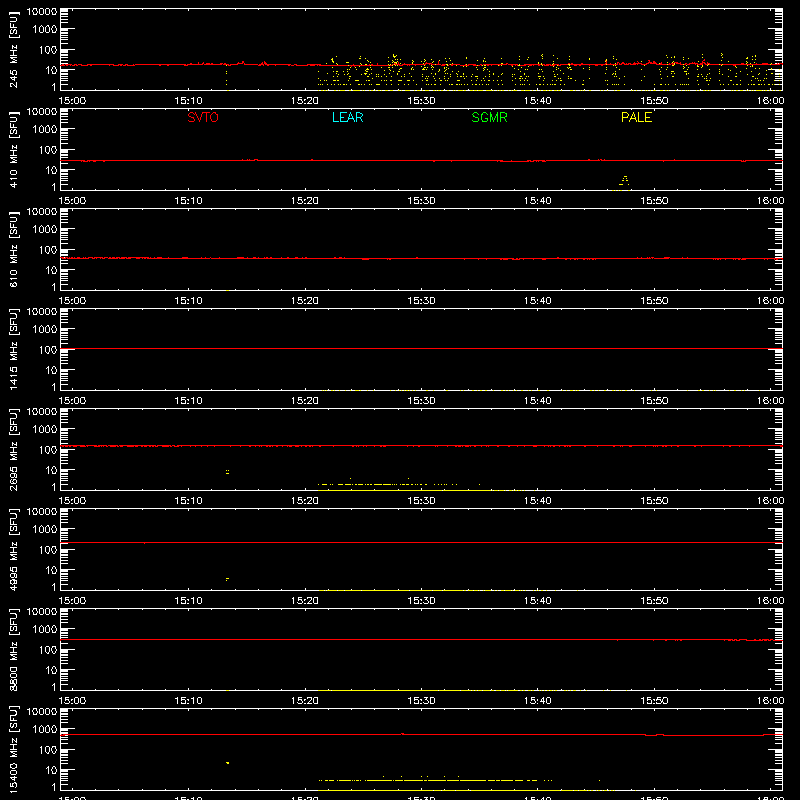Select the 1415 MHz [SFU] axis title
Image resolution: width=800 pixels, height=800 pixels.
[x=13, y=350]
